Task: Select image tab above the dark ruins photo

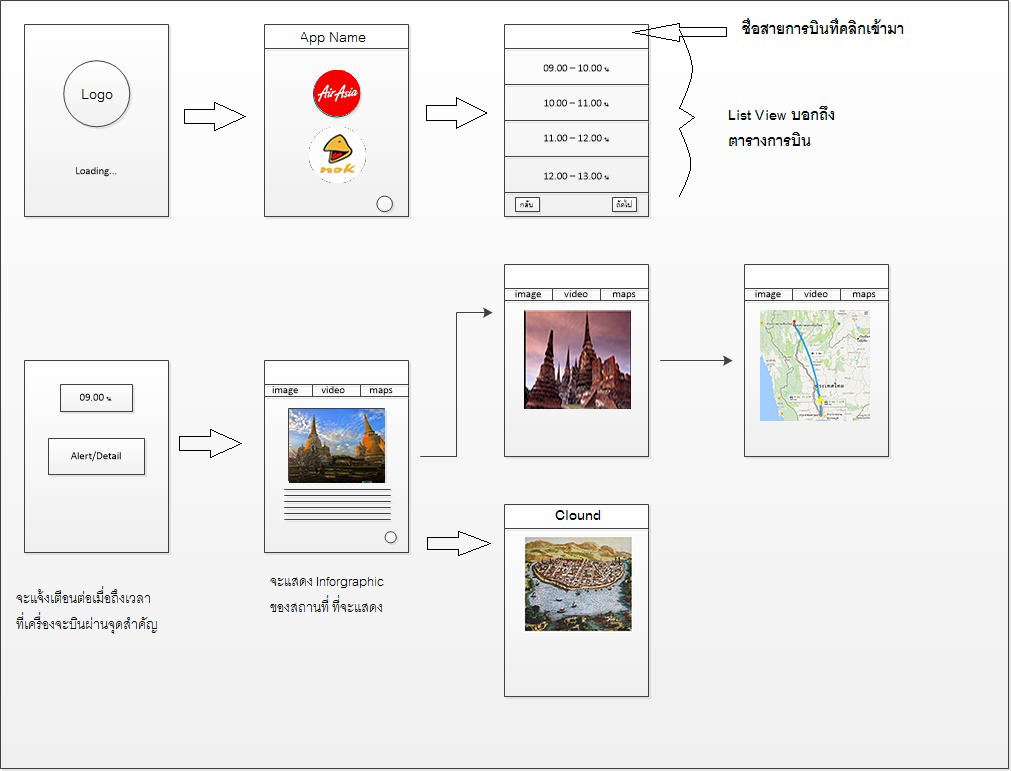Action: pos(528,294)
